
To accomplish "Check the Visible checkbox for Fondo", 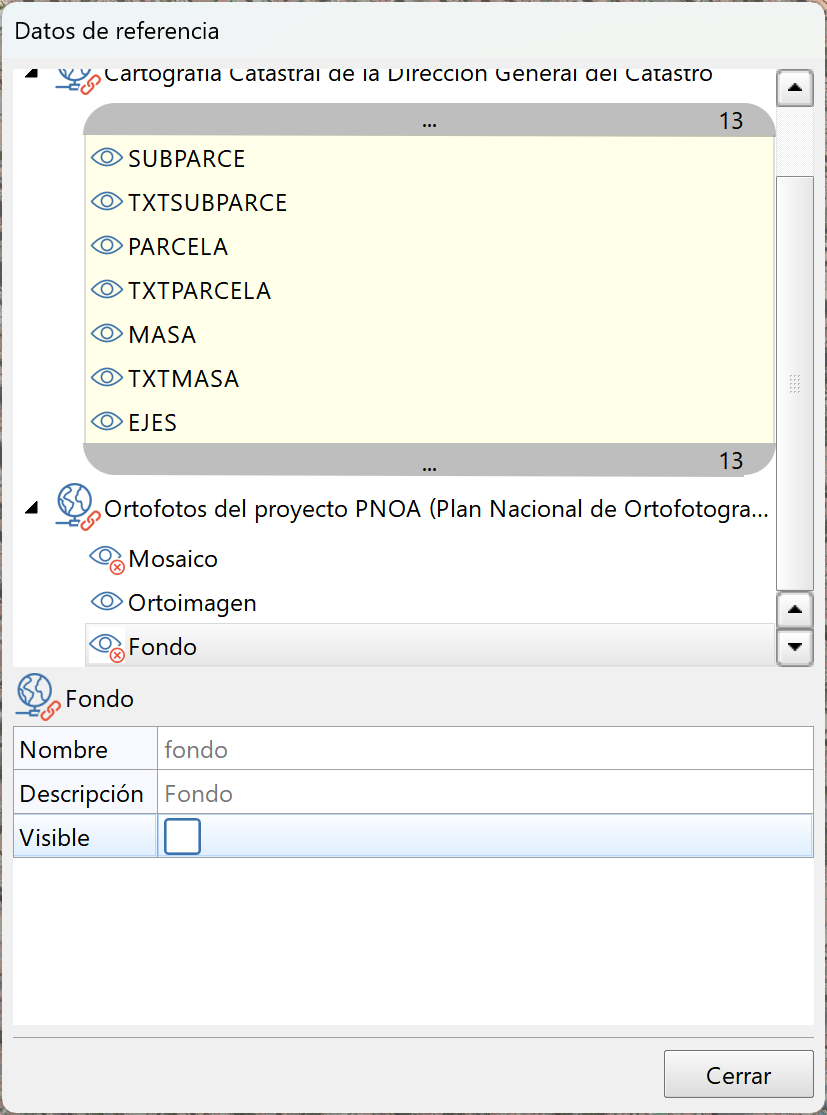I will pos(181,836).
